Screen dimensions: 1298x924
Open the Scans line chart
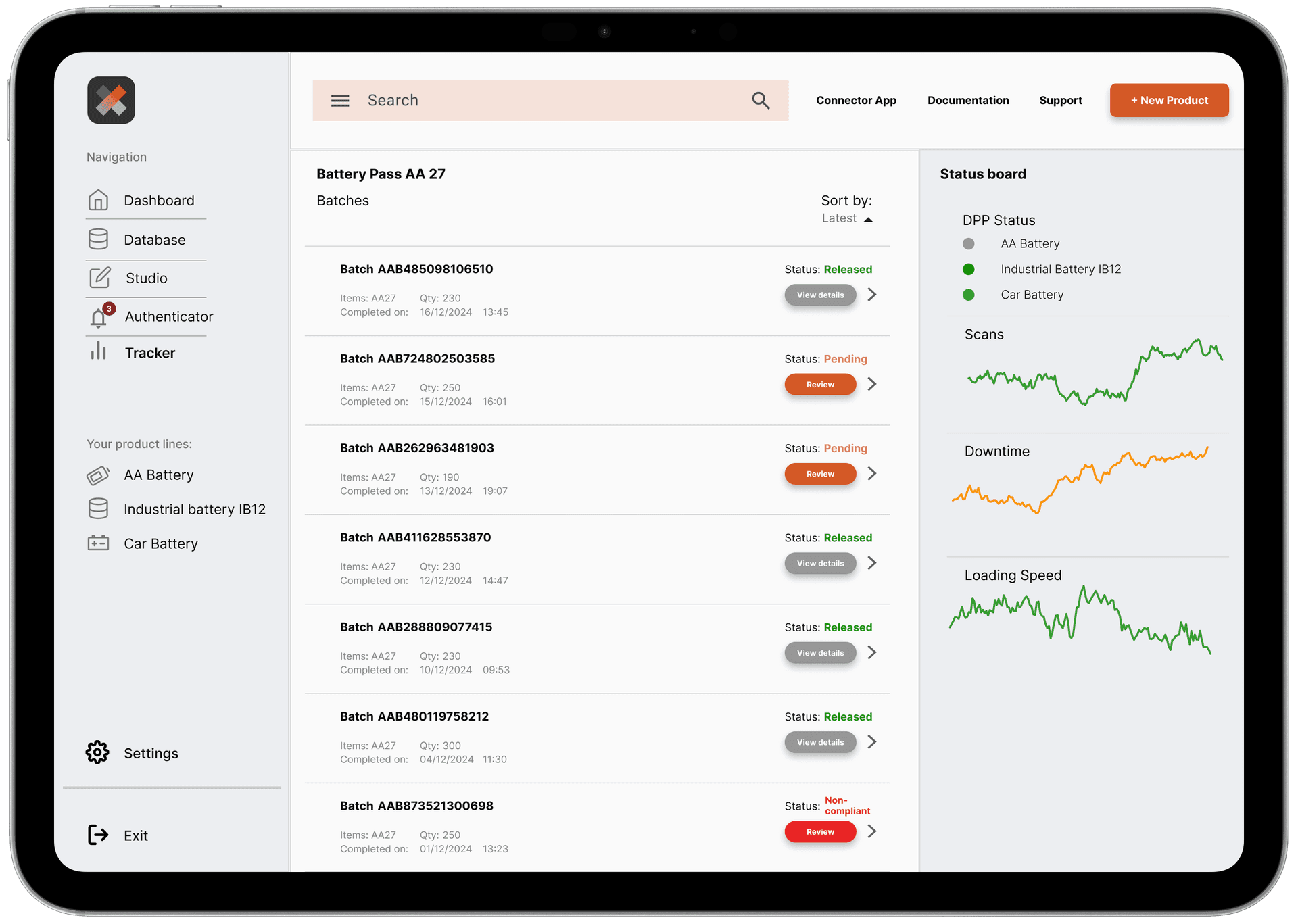click(1095, 371)
